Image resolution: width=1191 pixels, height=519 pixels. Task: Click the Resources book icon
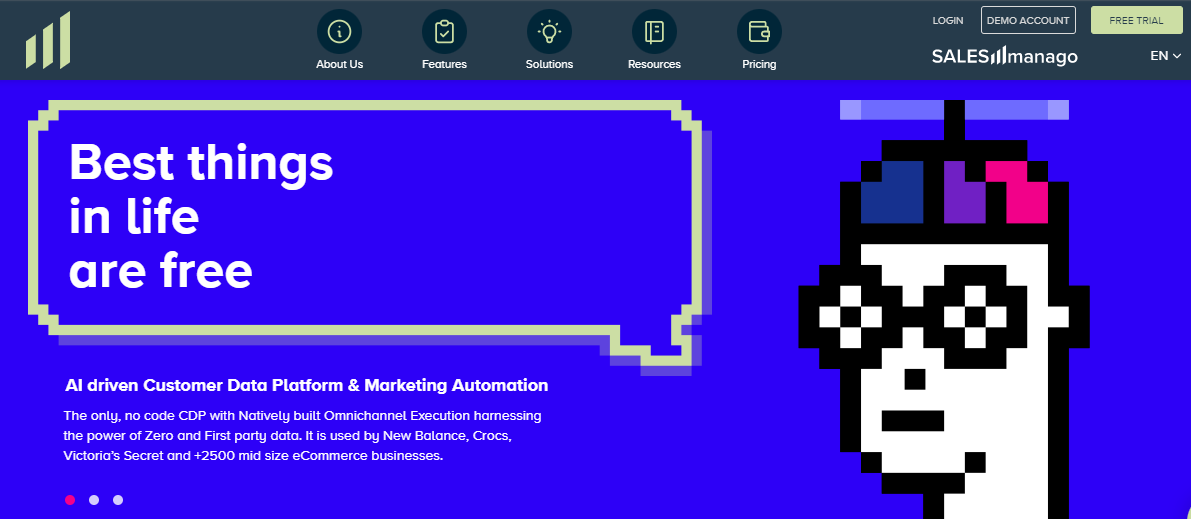coord(654,31)
